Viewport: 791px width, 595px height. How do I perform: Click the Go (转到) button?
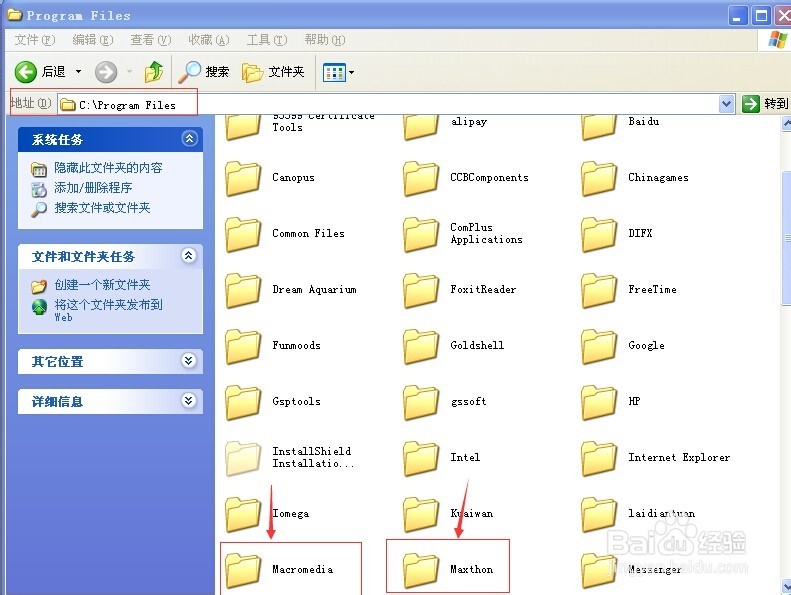(x=765, y=104)
